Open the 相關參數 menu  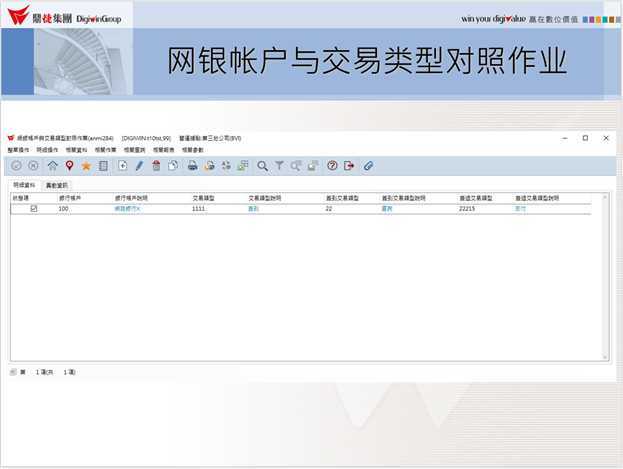click(193, 150)
